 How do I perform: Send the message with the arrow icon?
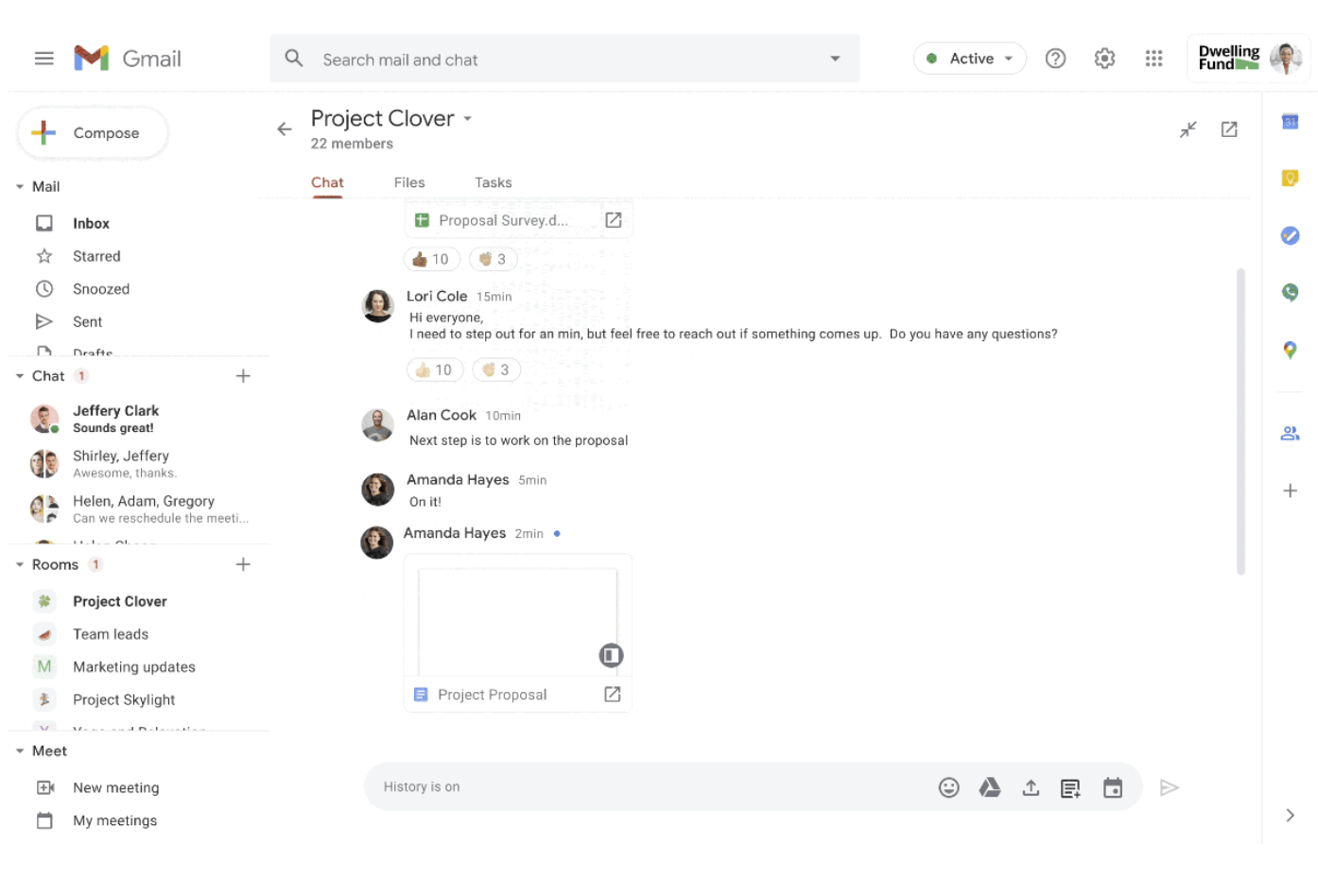click(x=1170, y=787)
